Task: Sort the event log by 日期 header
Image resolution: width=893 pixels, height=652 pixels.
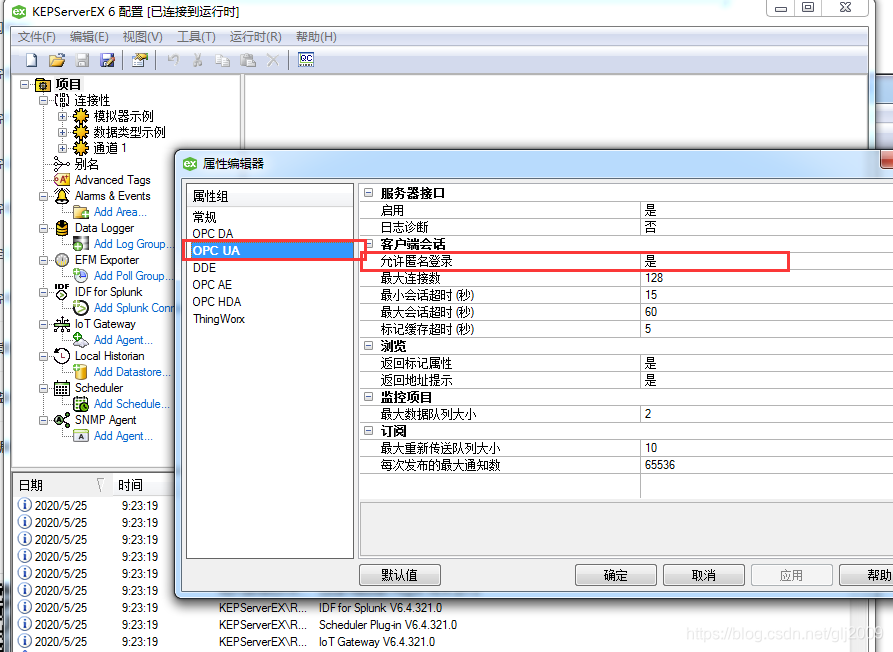Action: [x=62, y=485]
